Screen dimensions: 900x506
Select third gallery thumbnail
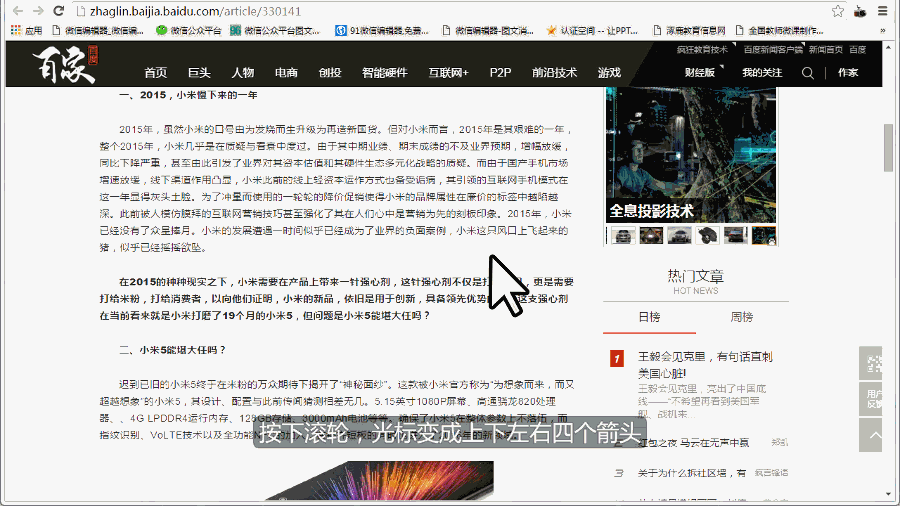coord(680,236)
